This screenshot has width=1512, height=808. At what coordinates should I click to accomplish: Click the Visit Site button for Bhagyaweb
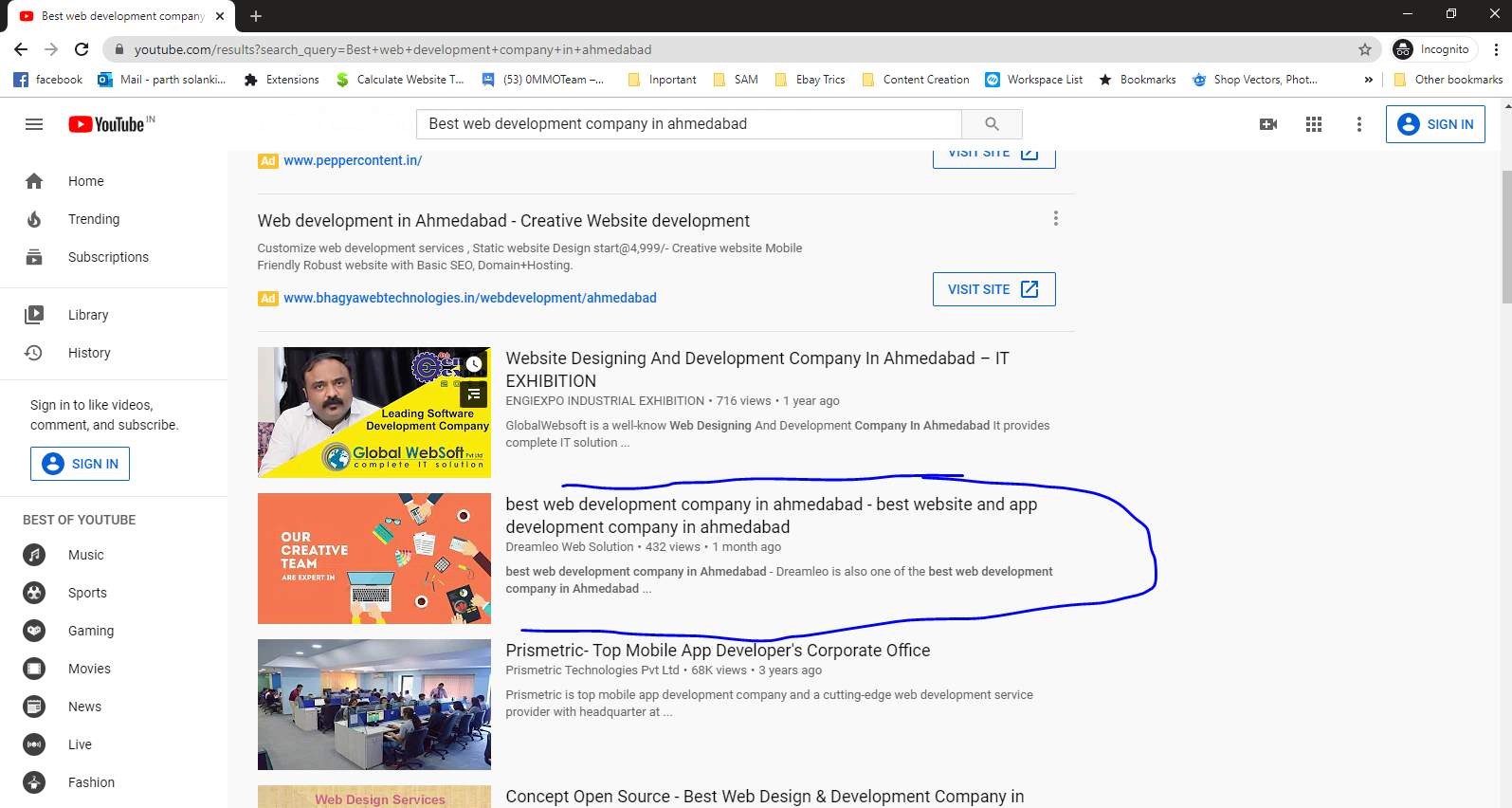(993, 289)
